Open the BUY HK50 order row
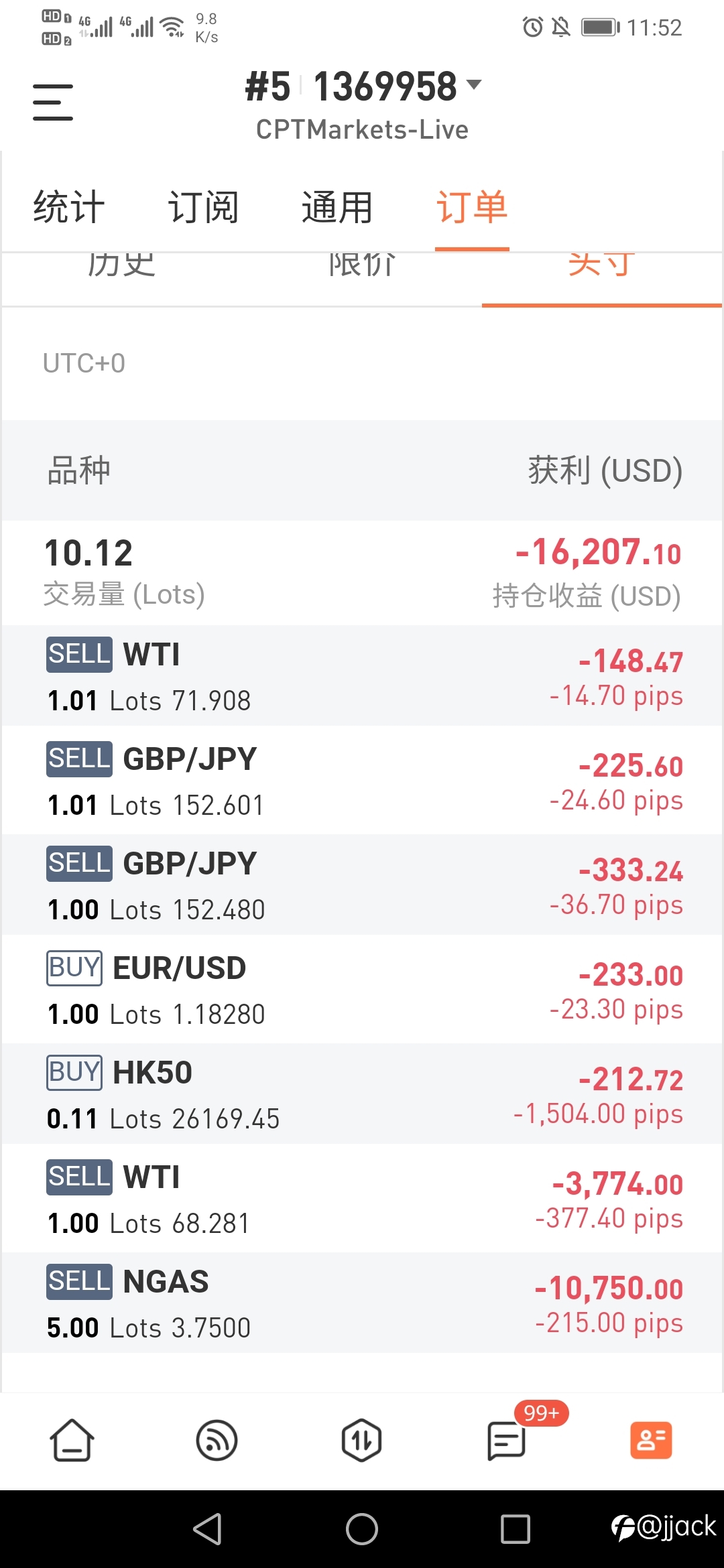Screen dimensions: 724x1568 (x=362, y=1094)
